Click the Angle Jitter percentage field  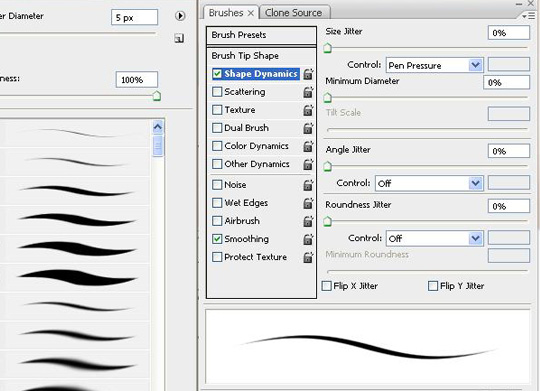[x=509, y=151]
